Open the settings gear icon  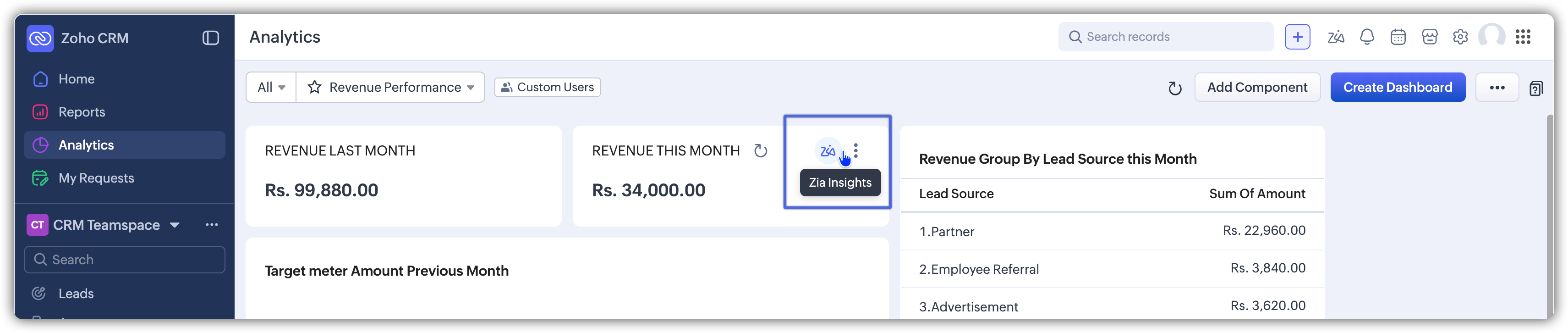(1460, 37)
